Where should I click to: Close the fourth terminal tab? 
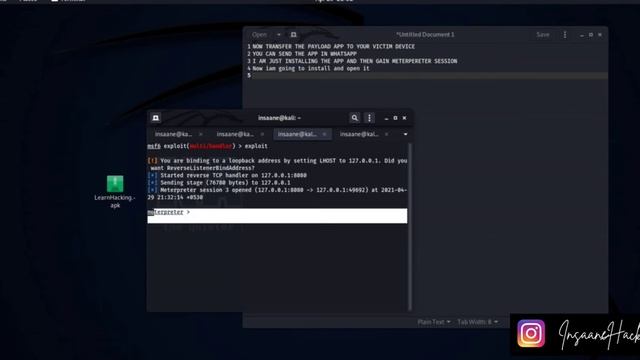pos(386,134)
